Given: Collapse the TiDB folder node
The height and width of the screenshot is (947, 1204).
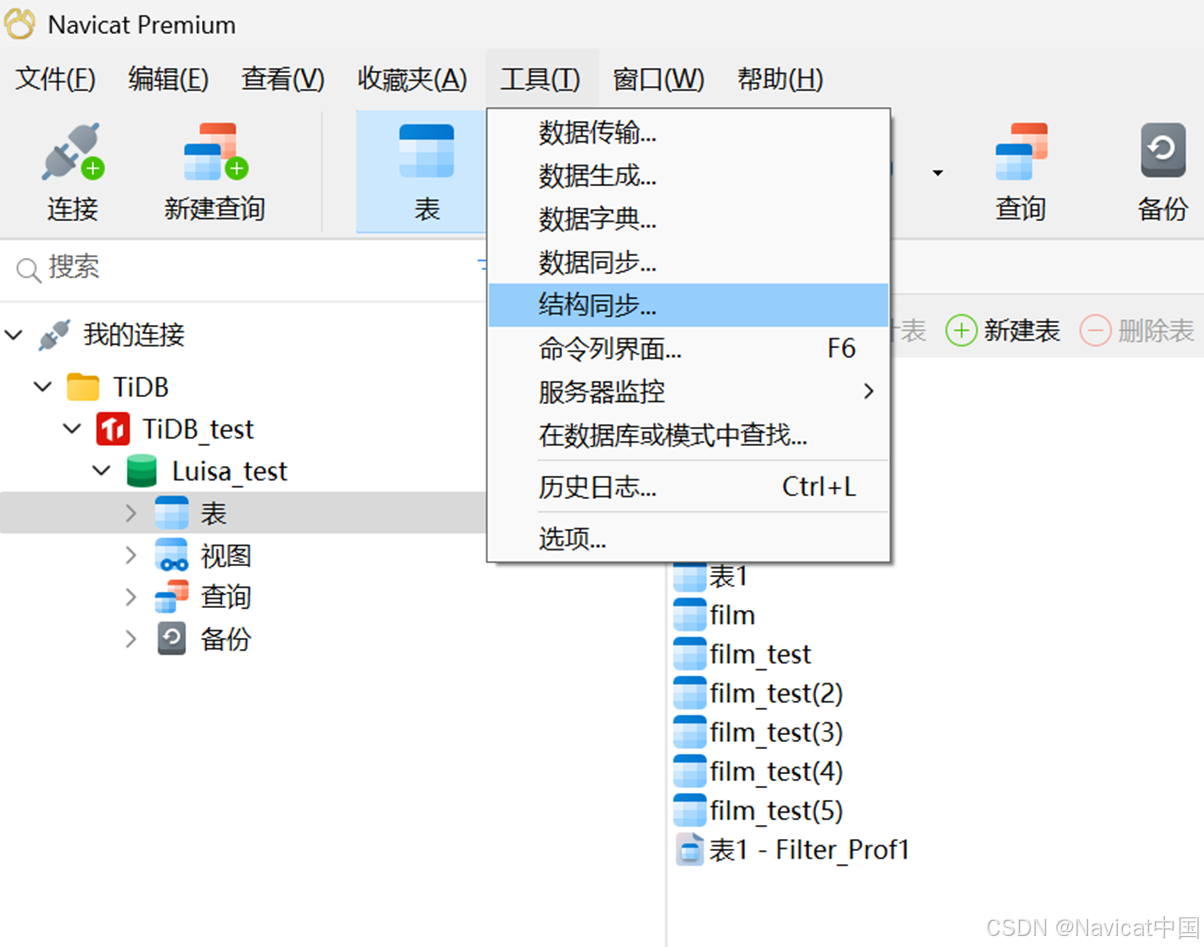Looking at the screenshot, I should tap(43, 387).
